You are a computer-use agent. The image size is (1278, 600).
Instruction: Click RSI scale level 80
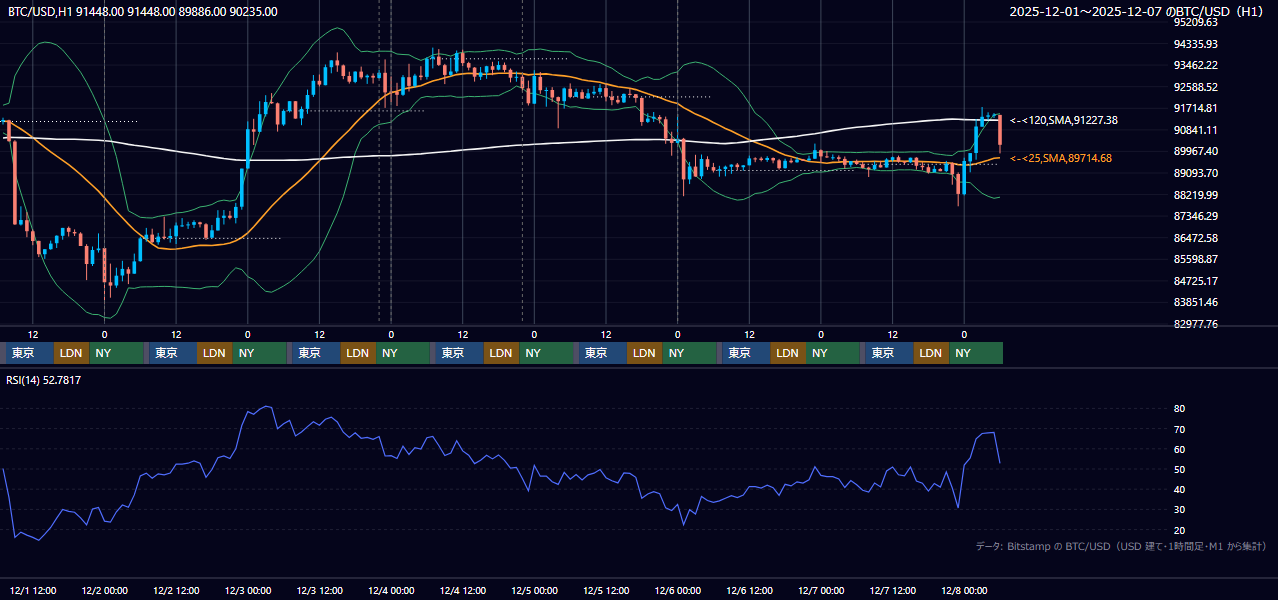(x=1179, y=409)
